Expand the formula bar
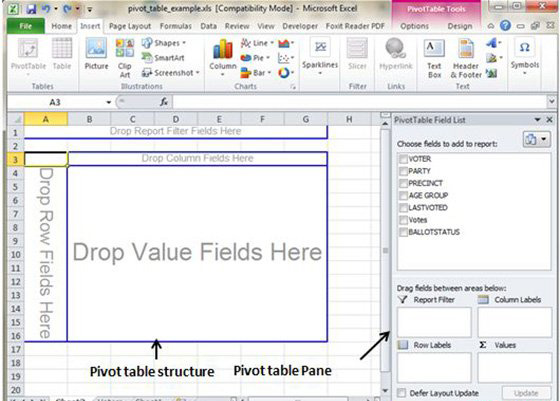Viewport: 560px width, 401px height. tap(551, 102)
